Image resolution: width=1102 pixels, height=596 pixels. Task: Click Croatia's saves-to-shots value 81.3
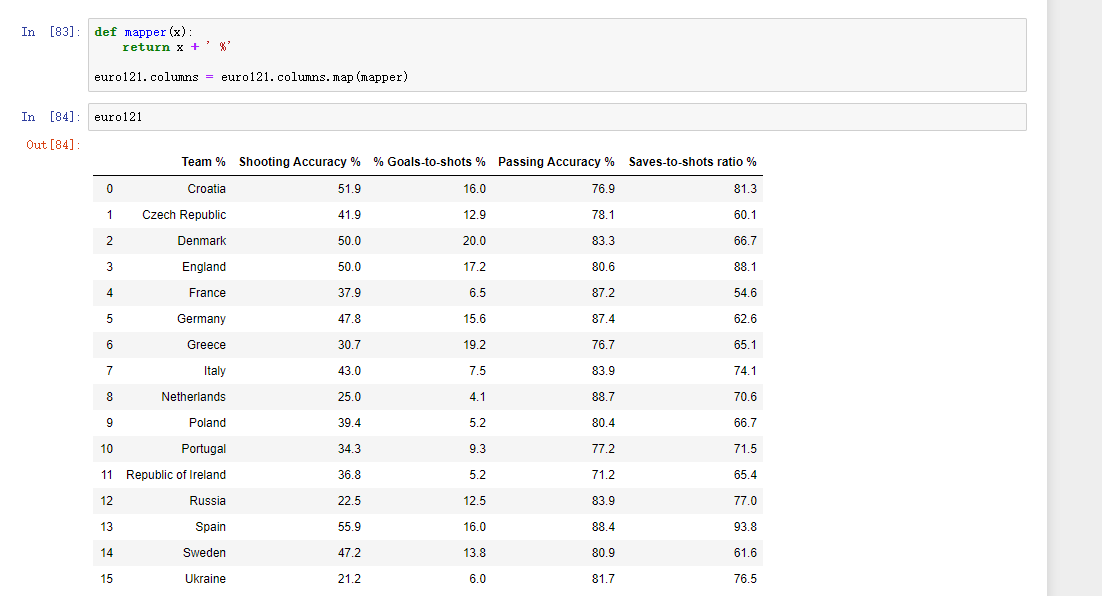pos(745,189)
